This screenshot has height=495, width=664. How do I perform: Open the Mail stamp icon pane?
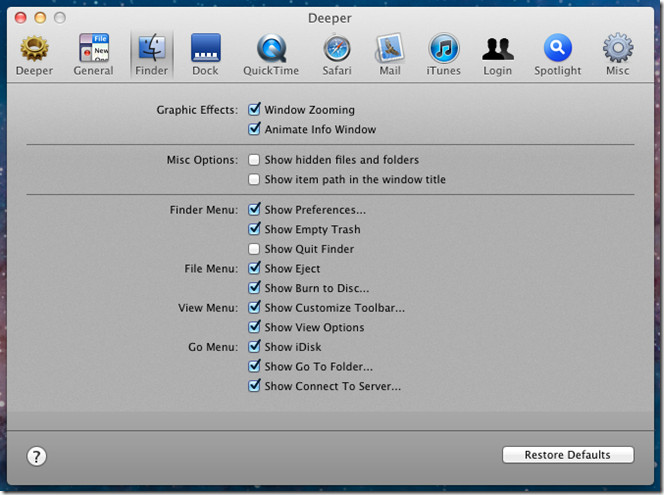pos(390,55)
